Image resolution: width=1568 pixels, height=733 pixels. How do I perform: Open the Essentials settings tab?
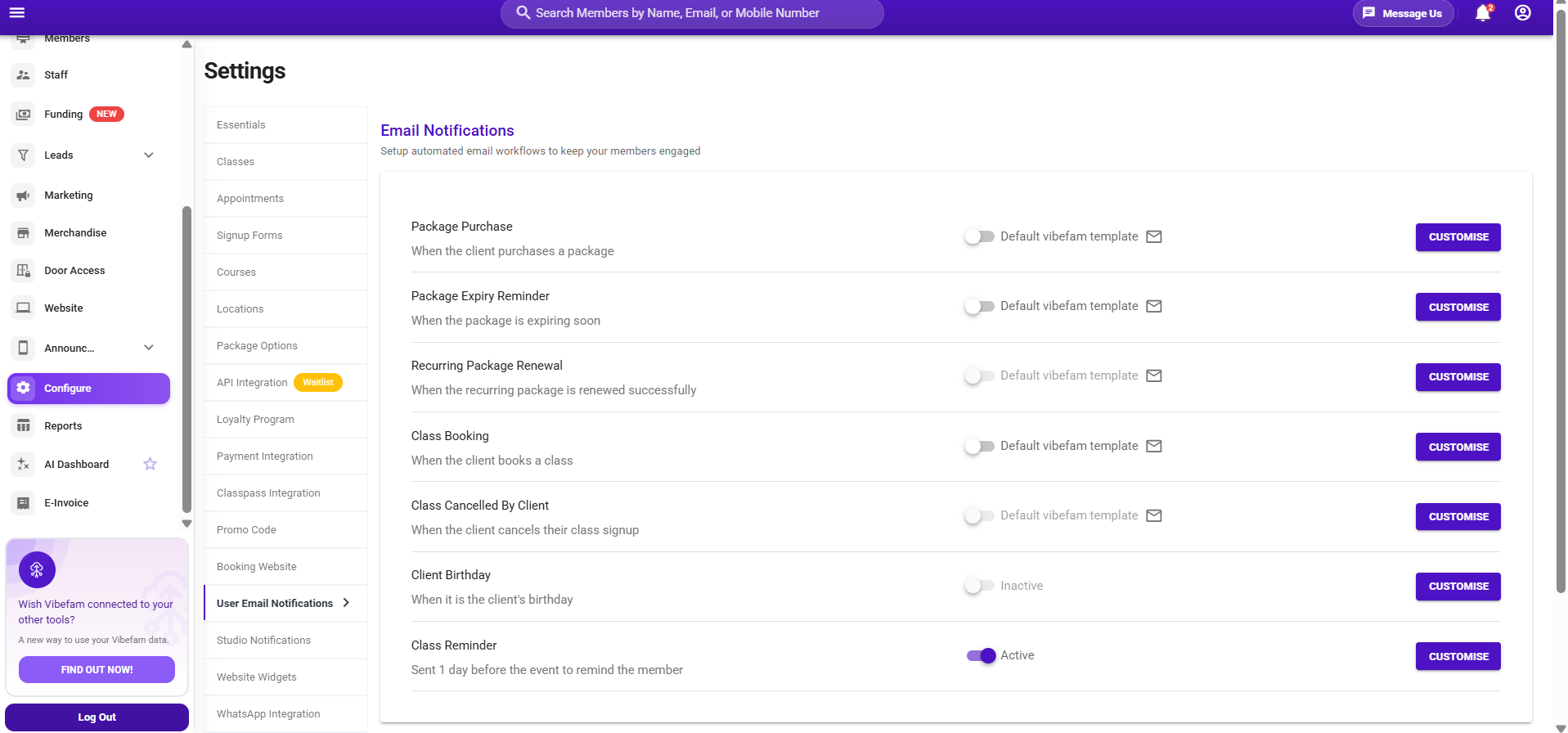(286, 125)
